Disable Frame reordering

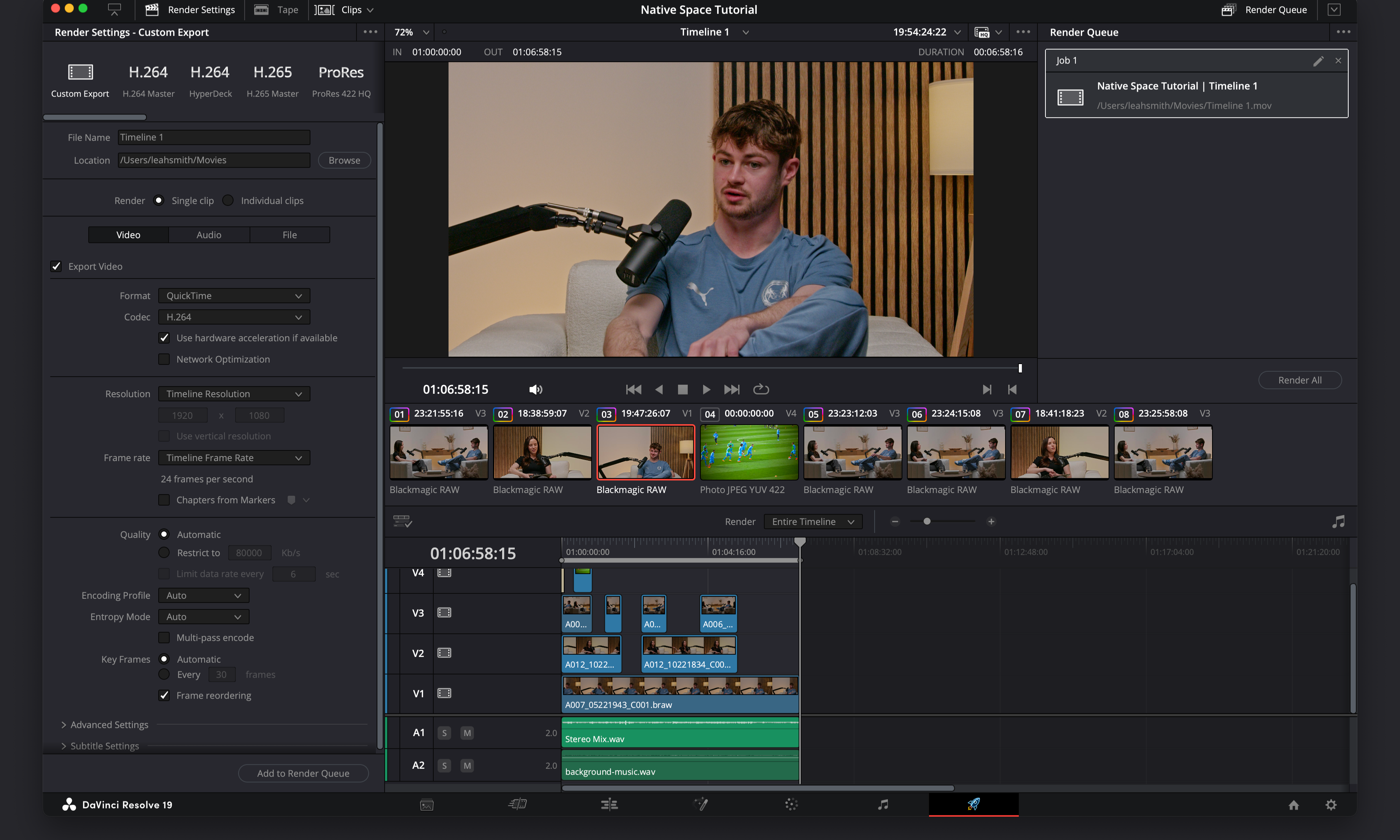tap(164, 695)
